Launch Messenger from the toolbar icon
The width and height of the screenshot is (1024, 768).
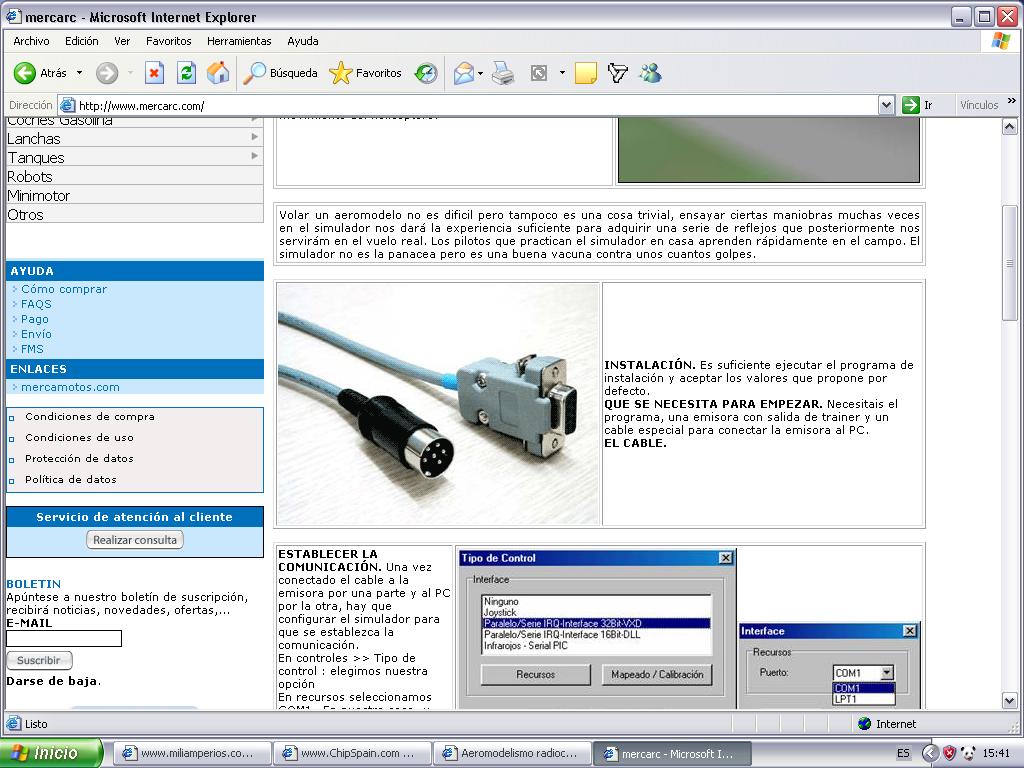click(650, 73)
